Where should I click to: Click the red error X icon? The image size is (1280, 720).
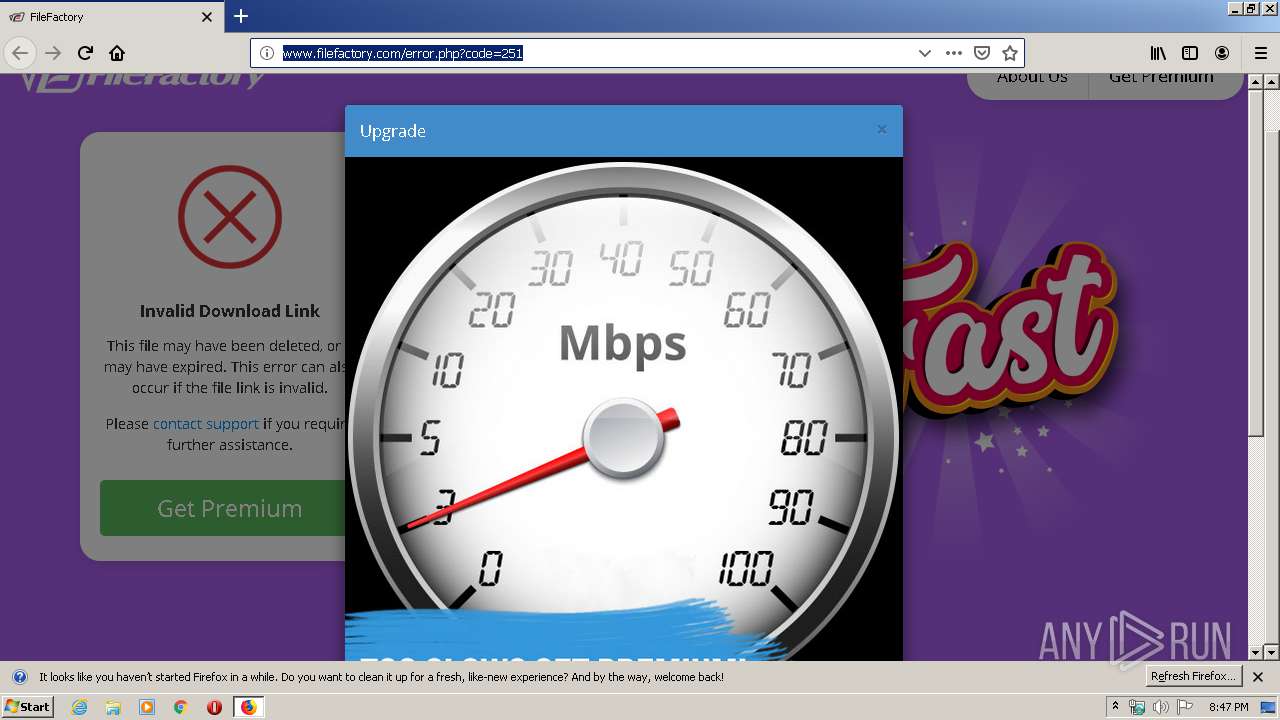pos(230,217)
